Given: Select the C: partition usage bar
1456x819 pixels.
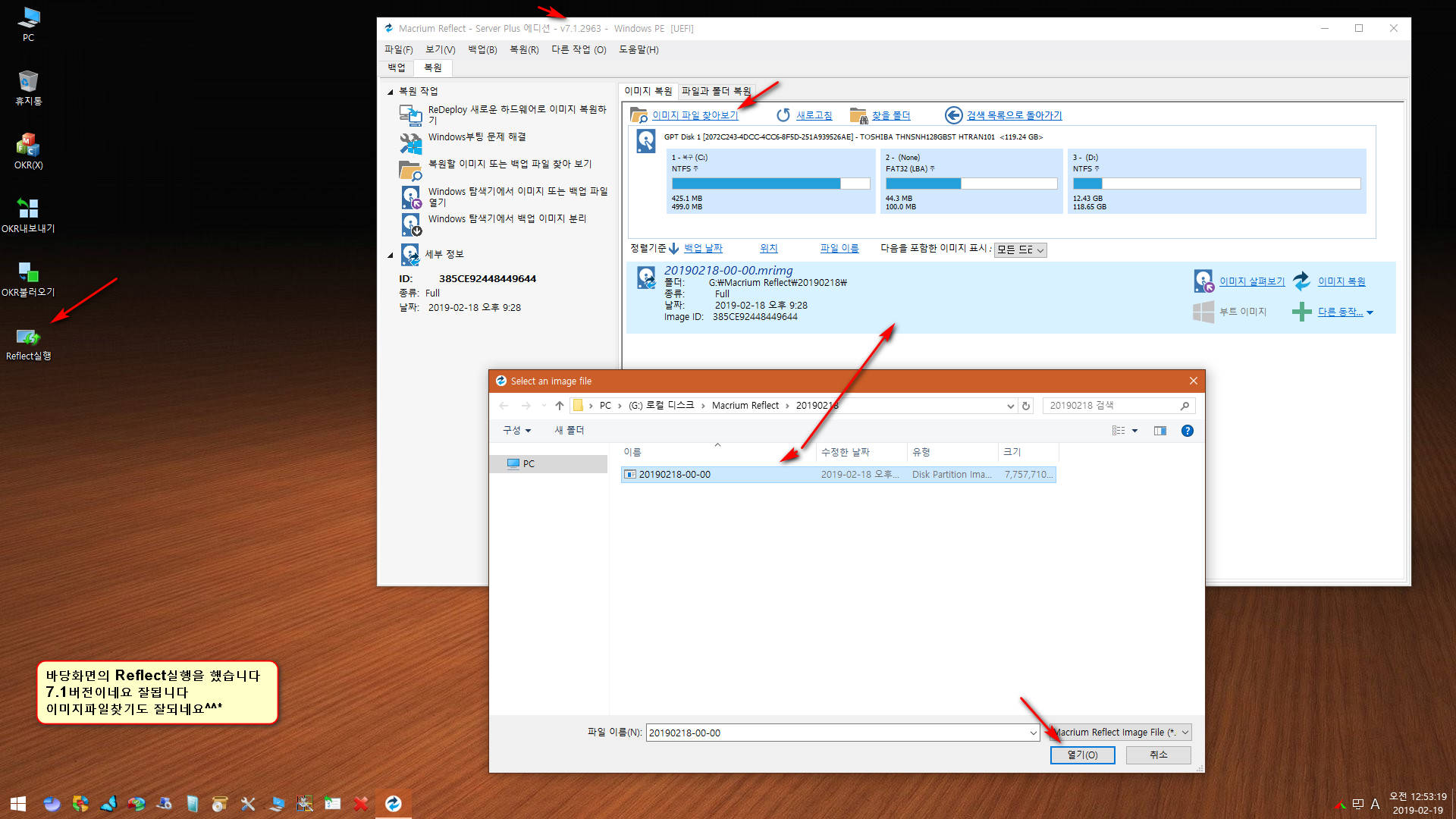Looking at the screenshot, I should pos(770,184).
